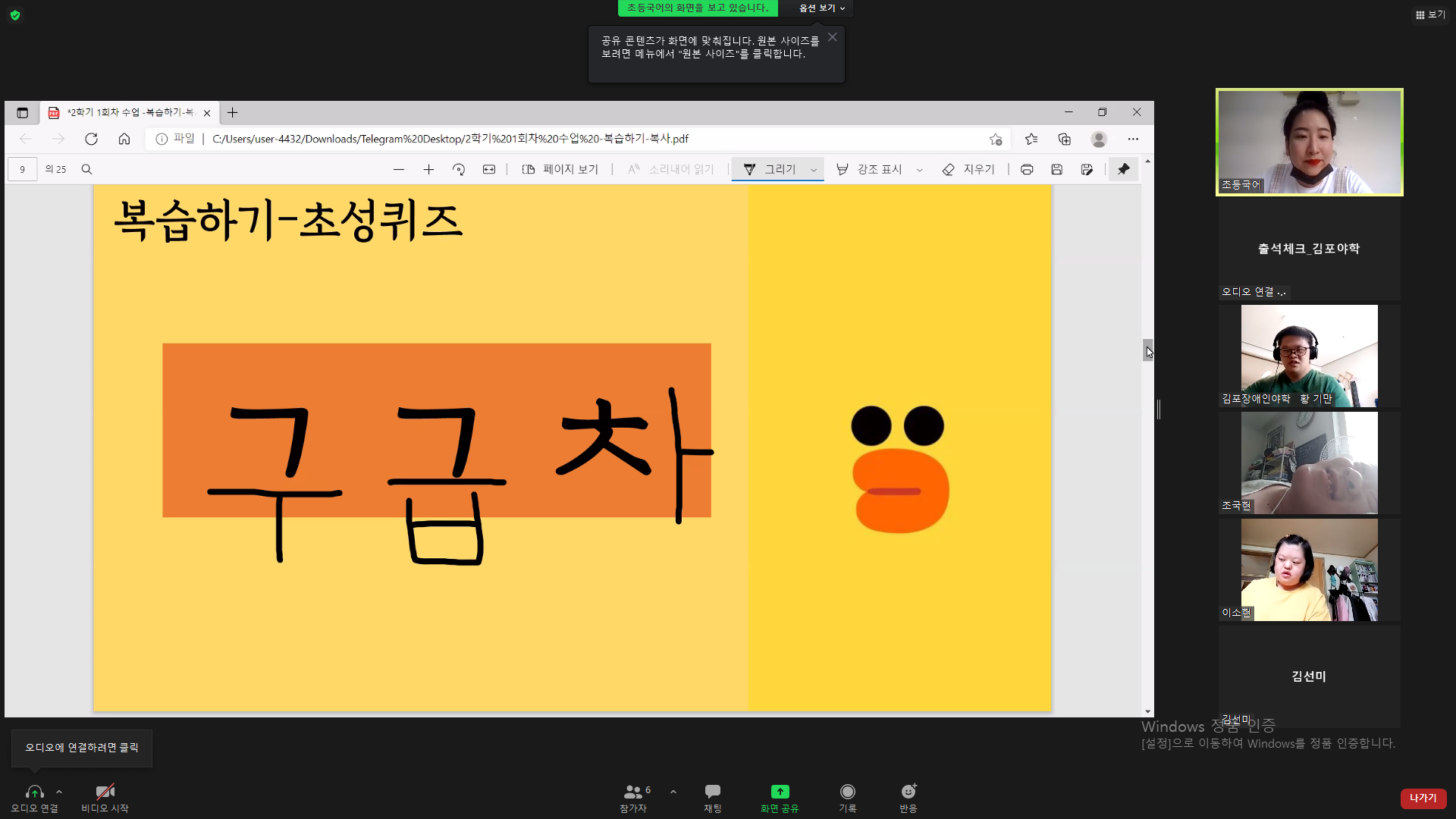Connect audio with 오디오 연결 button
Screen dimensions: 1456x819
coord(35,799)
